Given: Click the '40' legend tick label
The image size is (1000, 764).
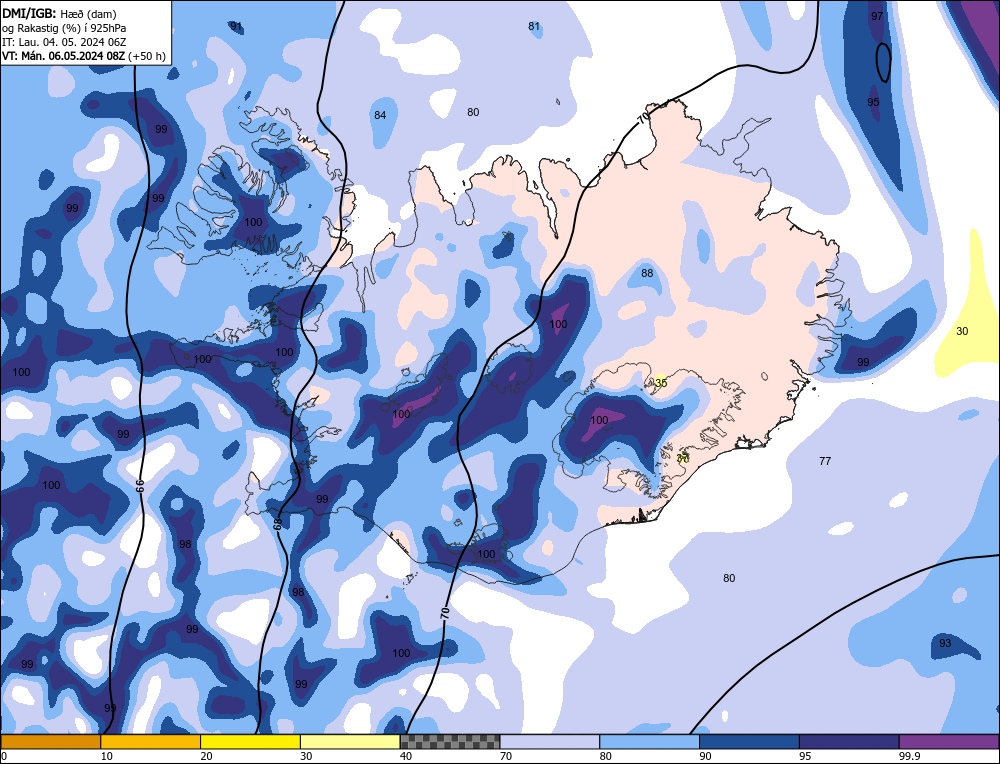Looking at the screenshot, I should (x=406, y=756).
